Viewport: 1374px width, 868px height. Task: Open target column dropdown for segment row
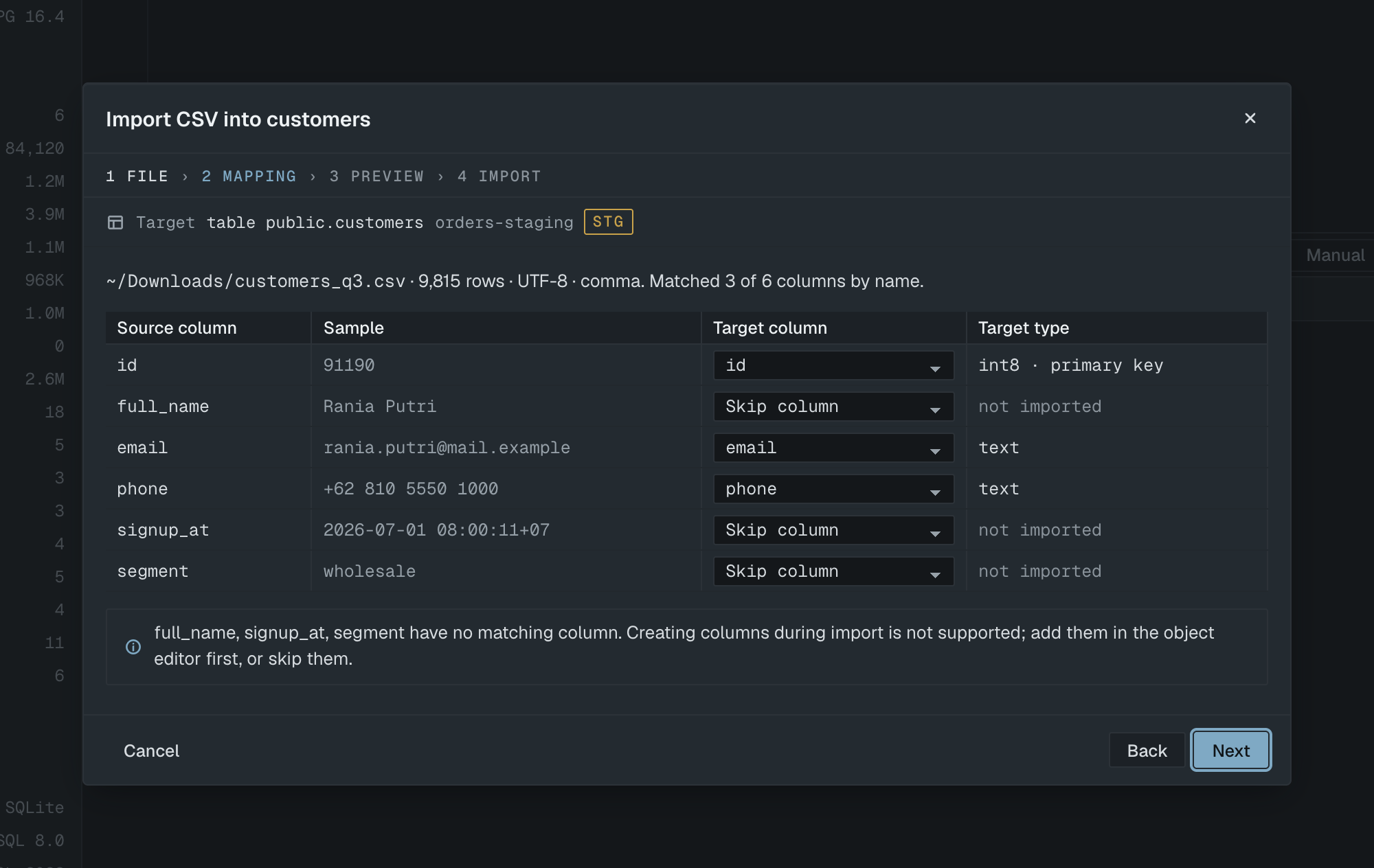pyautogui.click(x=833, y=571)
